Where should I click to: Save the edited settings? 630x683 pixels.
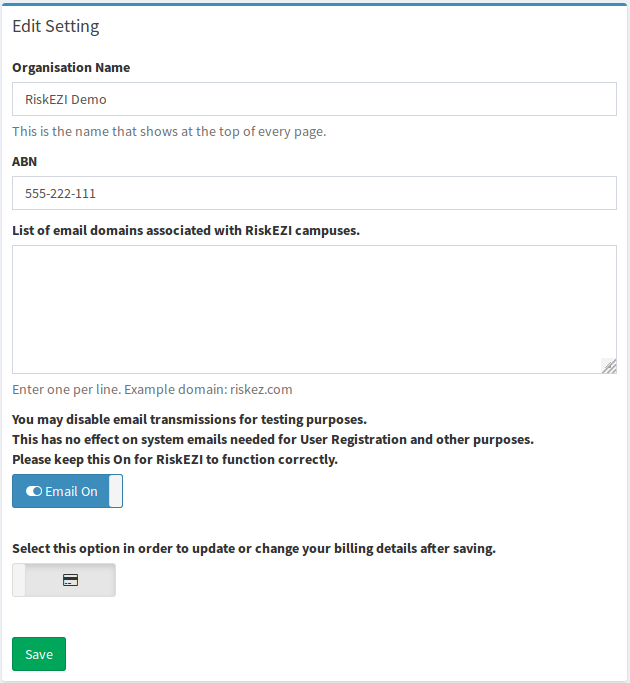pos(39,654)
